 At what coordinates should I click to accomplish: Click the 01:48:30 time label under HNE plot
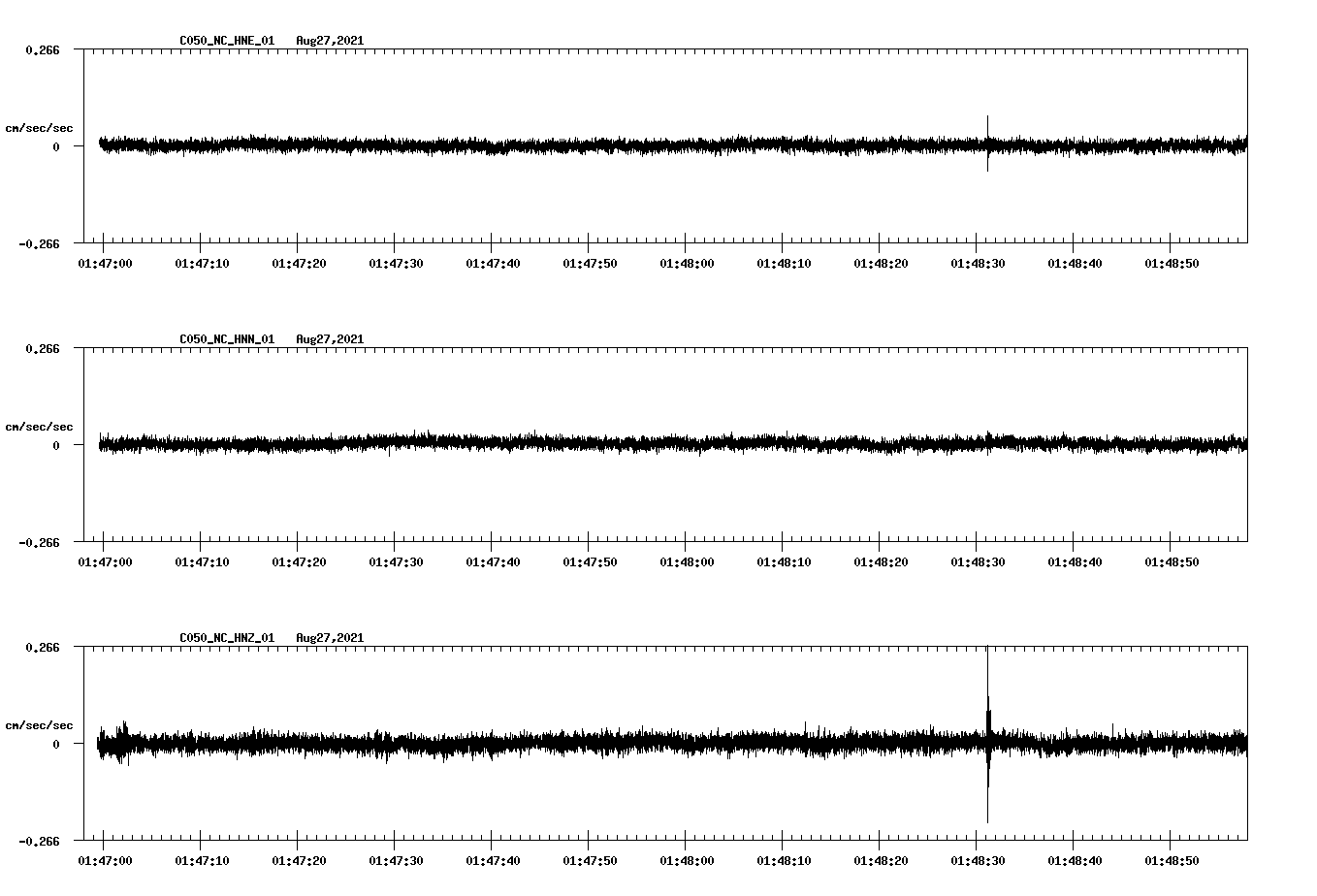click(978, 263)
